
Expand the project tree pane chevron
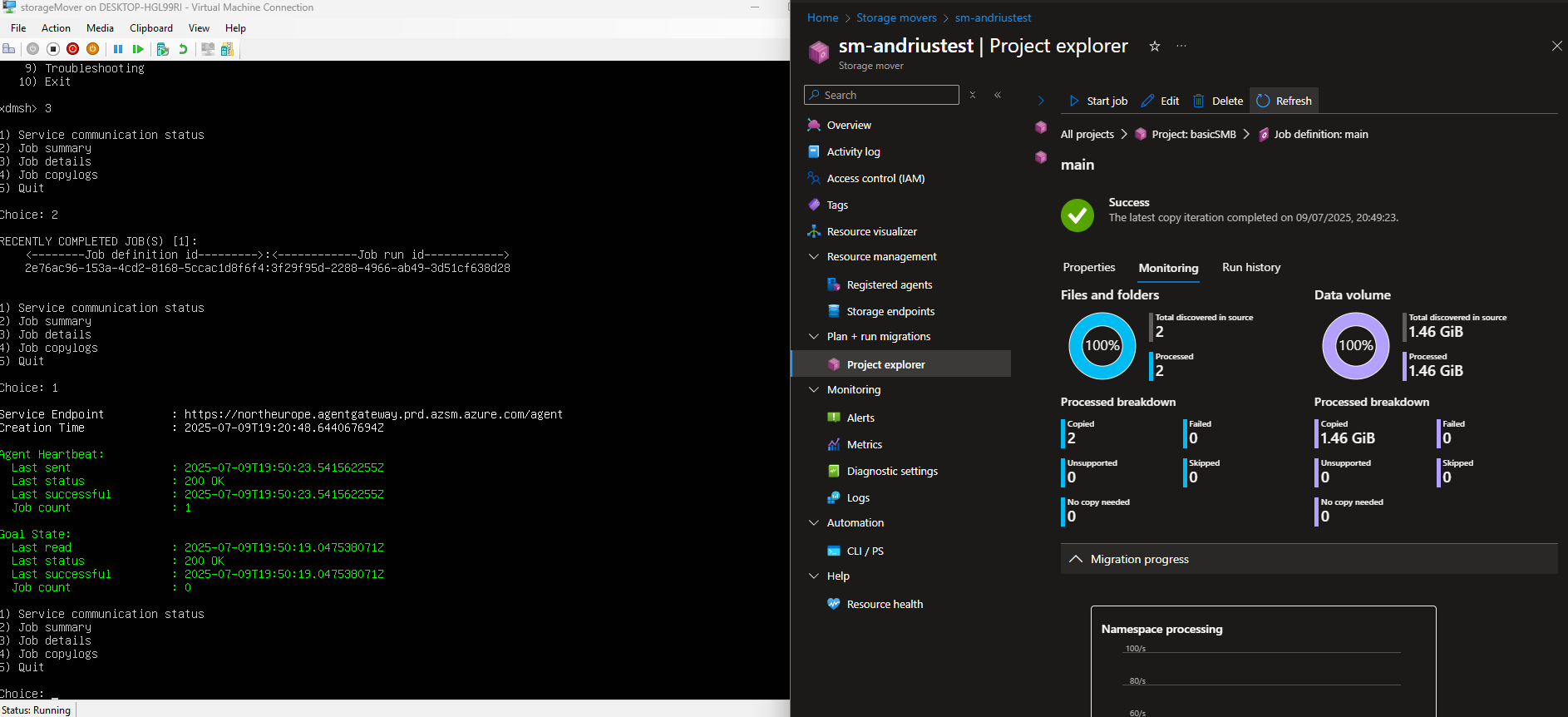point(1041,101)
